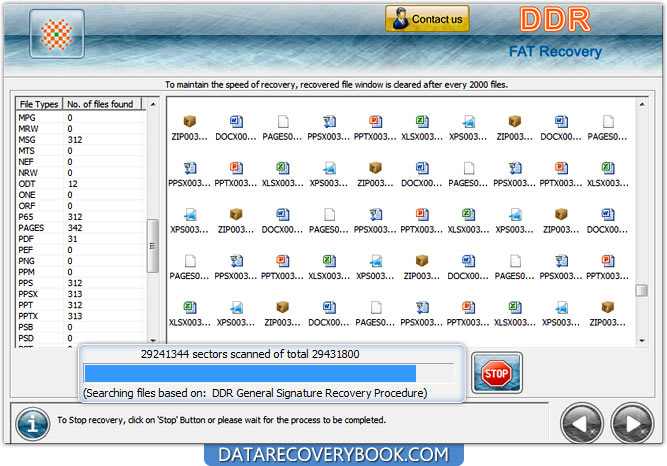Screen dimensions: 667x466
Task: Select the NEF file type row
Action: coord(81,162)
